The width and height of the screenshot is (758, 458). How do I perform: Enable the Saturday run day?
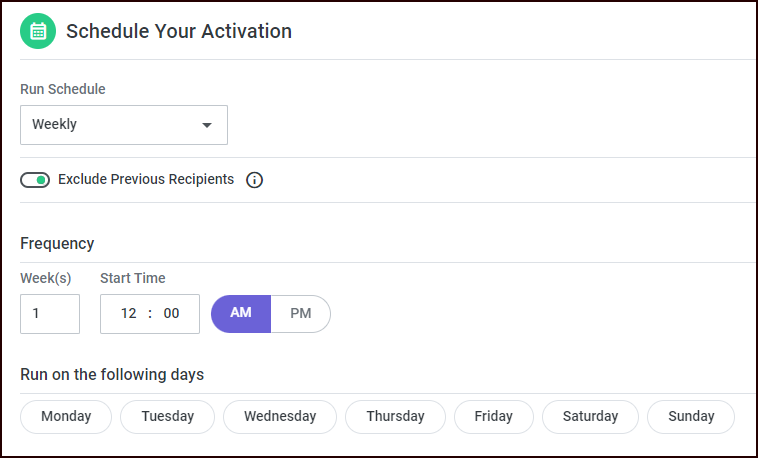[x=590, y=416]
